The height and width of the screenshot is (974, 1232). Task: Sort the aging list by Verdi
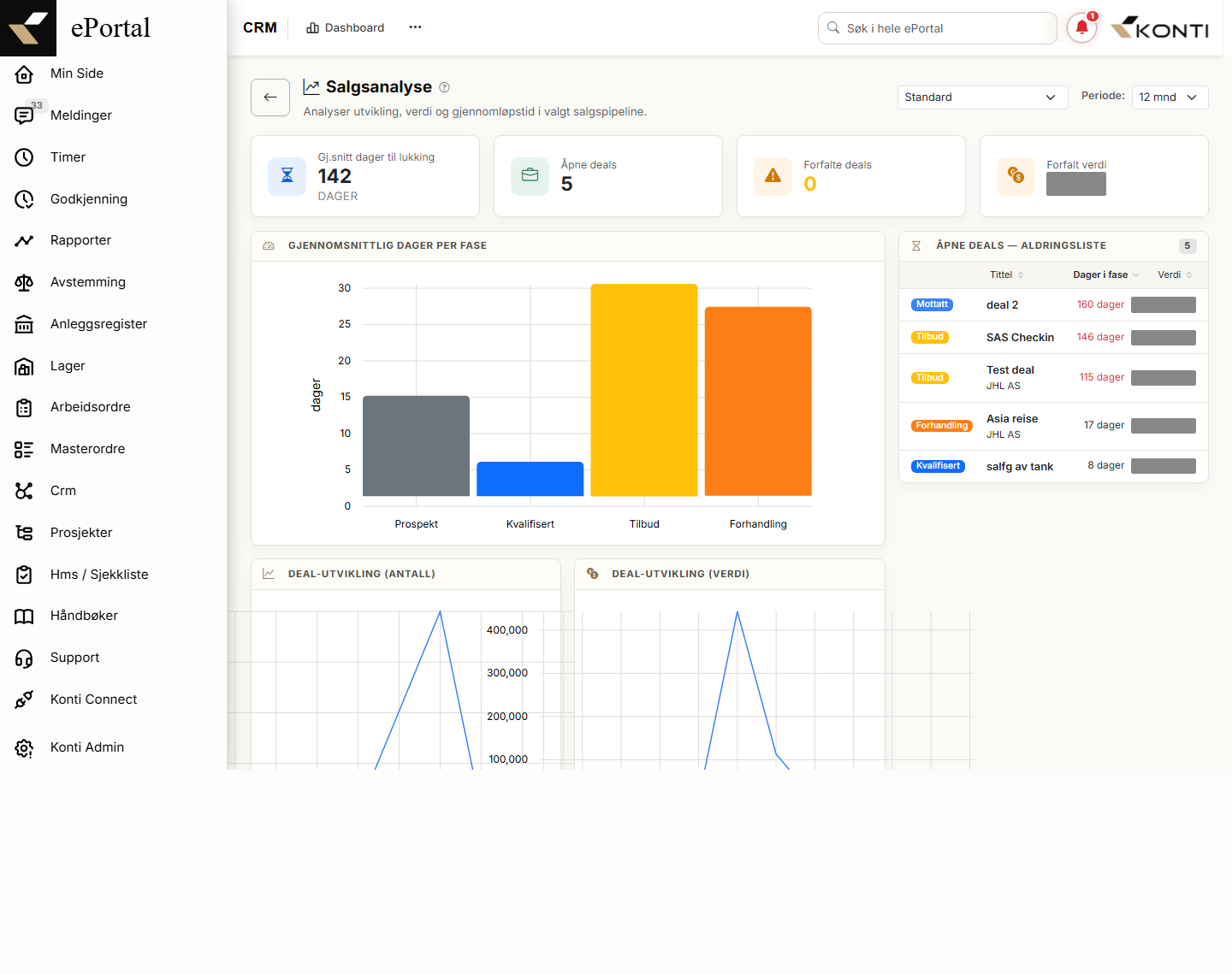1175,274
